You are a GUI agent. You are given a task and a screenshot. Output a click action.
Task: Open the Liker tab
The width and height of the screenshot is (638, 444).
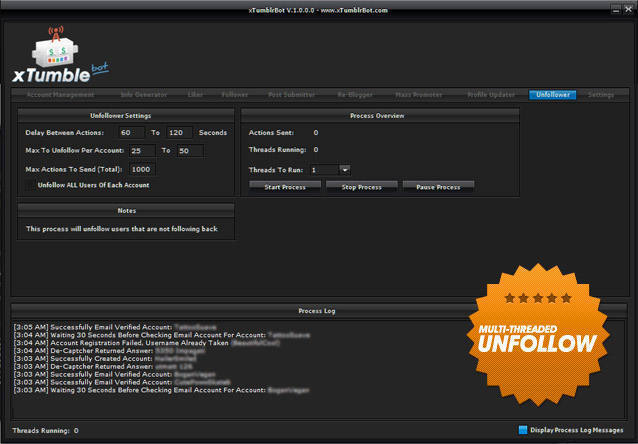tap(195, 95)
